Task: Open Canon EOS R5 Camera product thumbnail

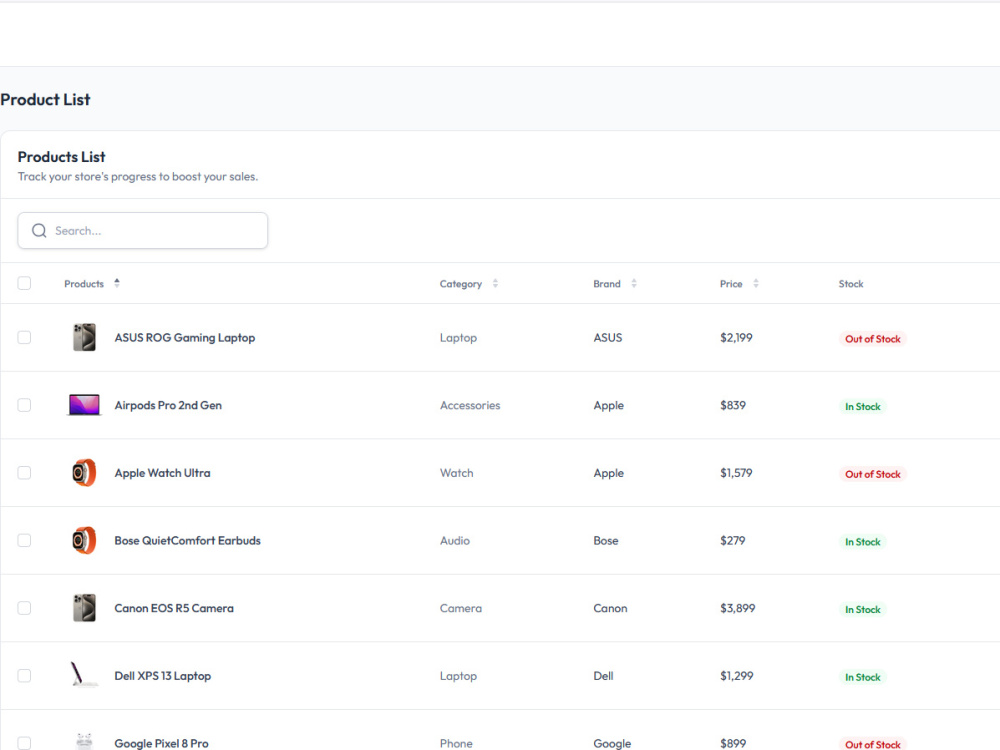Action: coord(84,608)
